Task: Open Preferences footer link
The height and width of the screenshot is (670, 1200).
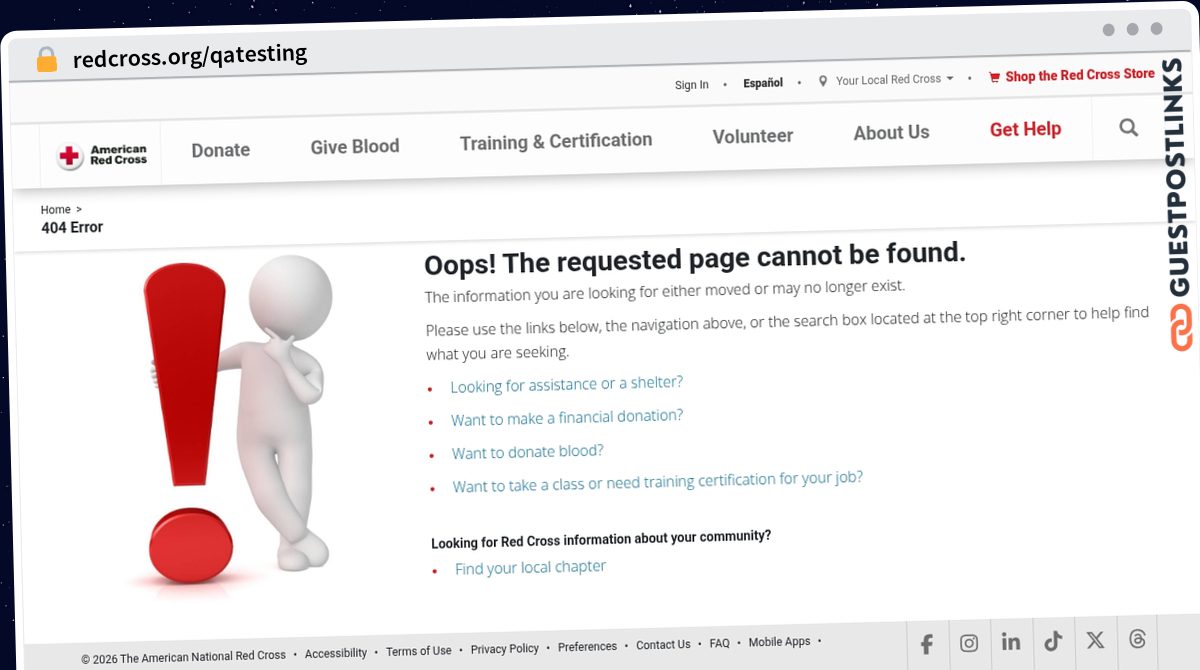Action: point(587,647)
